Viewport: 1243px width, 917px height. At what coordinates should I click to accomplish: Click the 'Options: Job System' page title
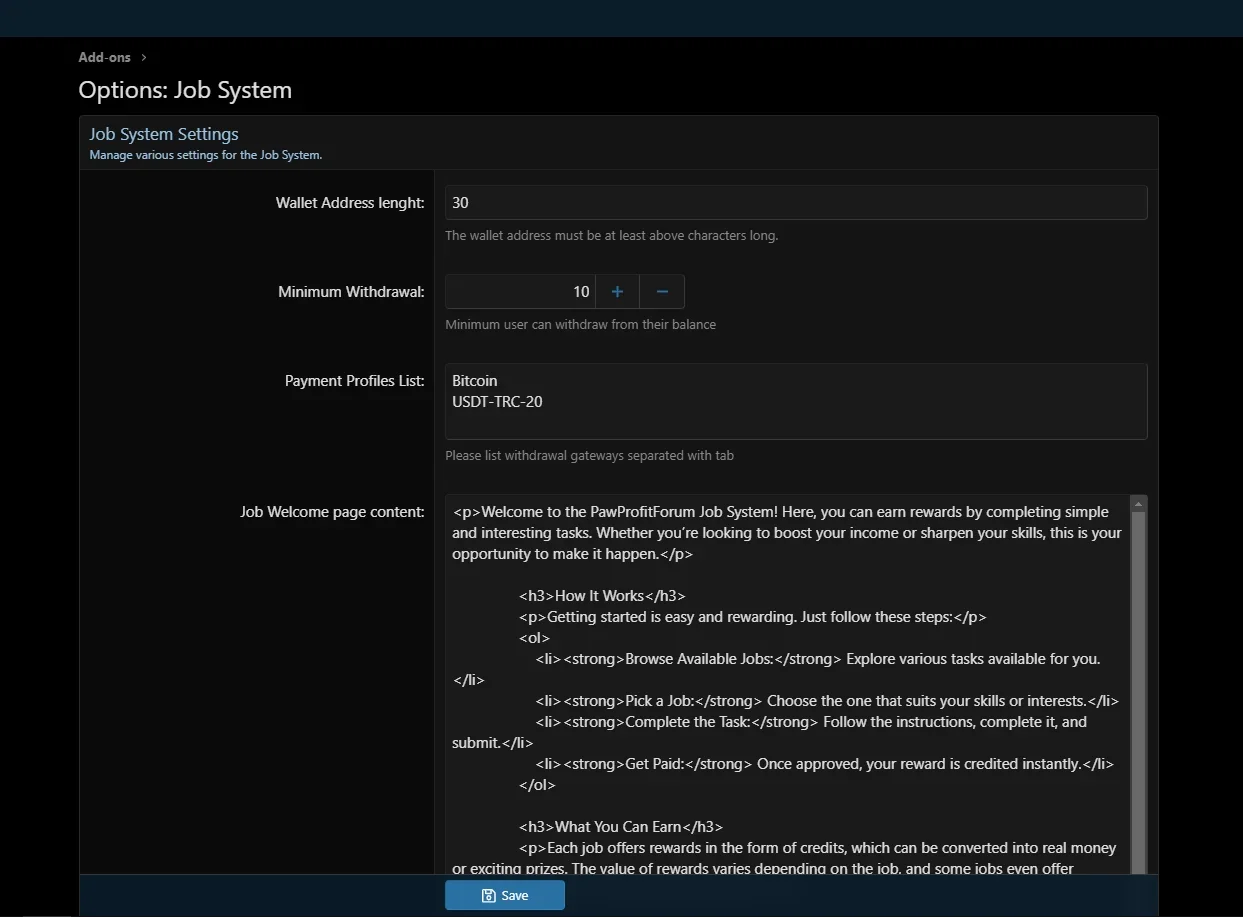click(185, 90)
